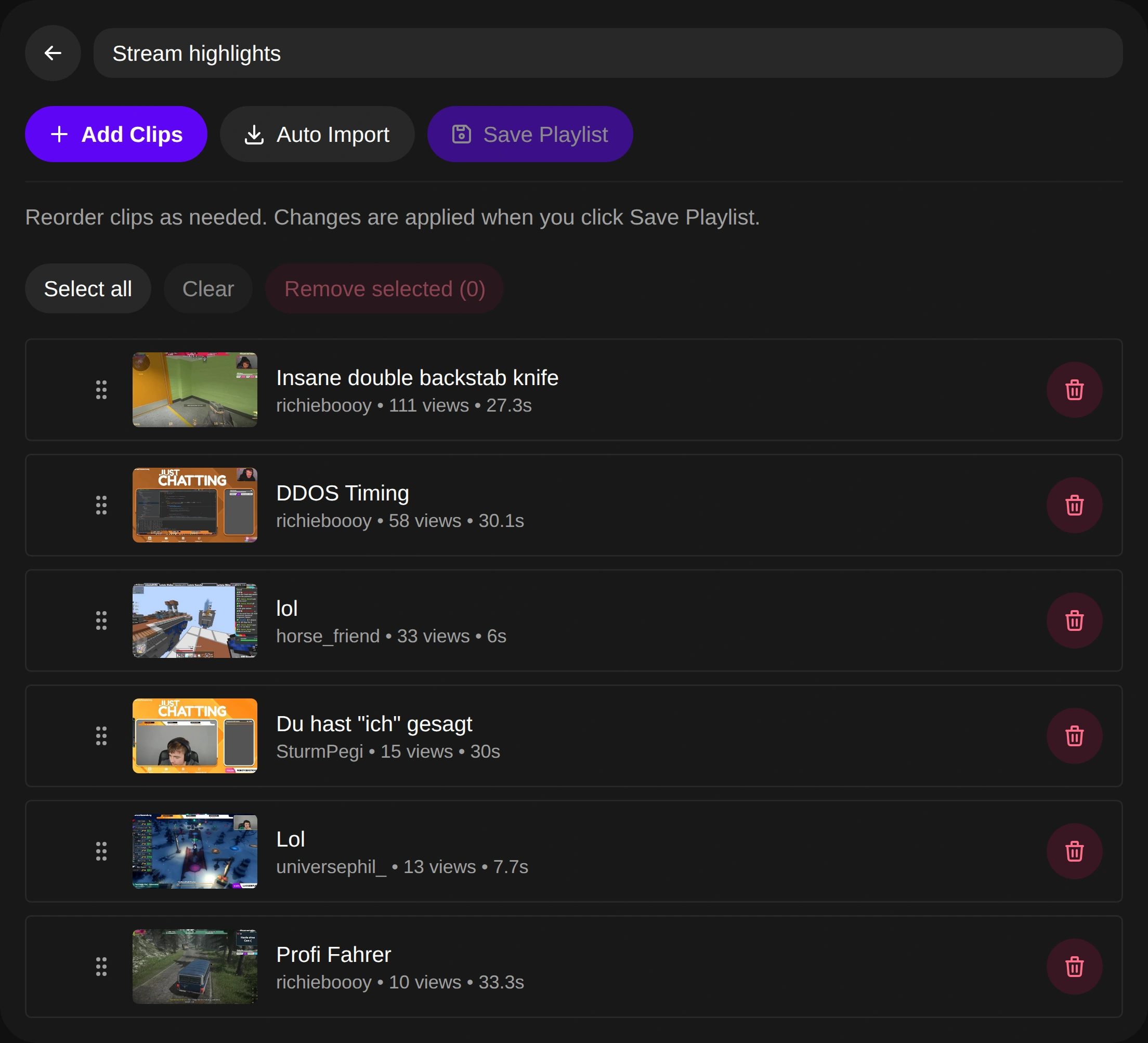Image resolution: width=1148 pixels, height=1043 pixels.
Task: Click "universephil_ • 13 views • 7.7s" text
Action: (402, 866)
